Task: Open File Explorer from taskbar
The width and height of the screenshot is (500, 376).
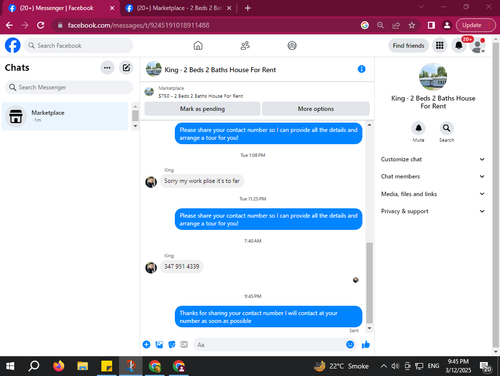Action: pos(82,366)
